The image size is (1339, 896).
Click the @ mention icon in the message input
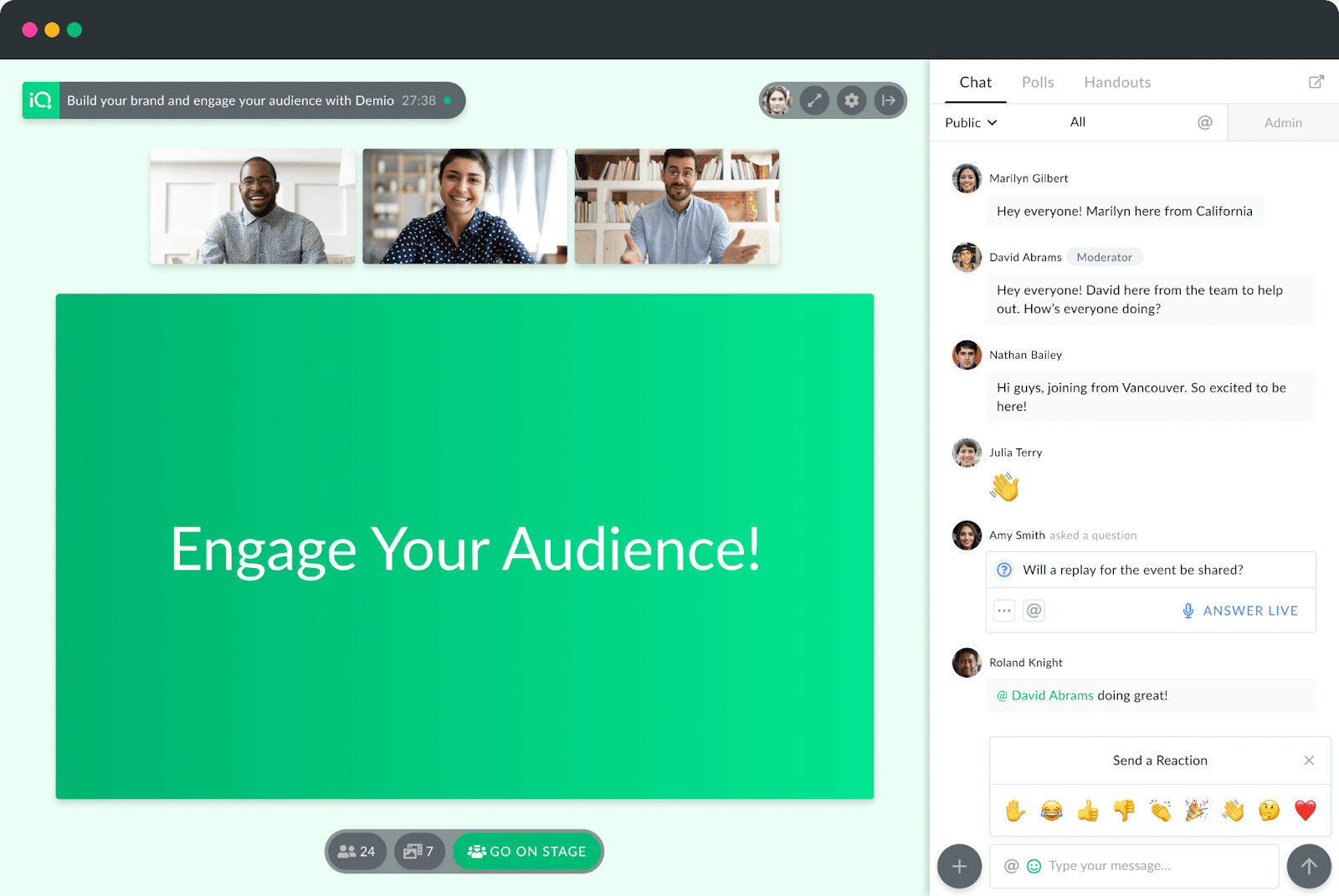[x=1011, y=866]
